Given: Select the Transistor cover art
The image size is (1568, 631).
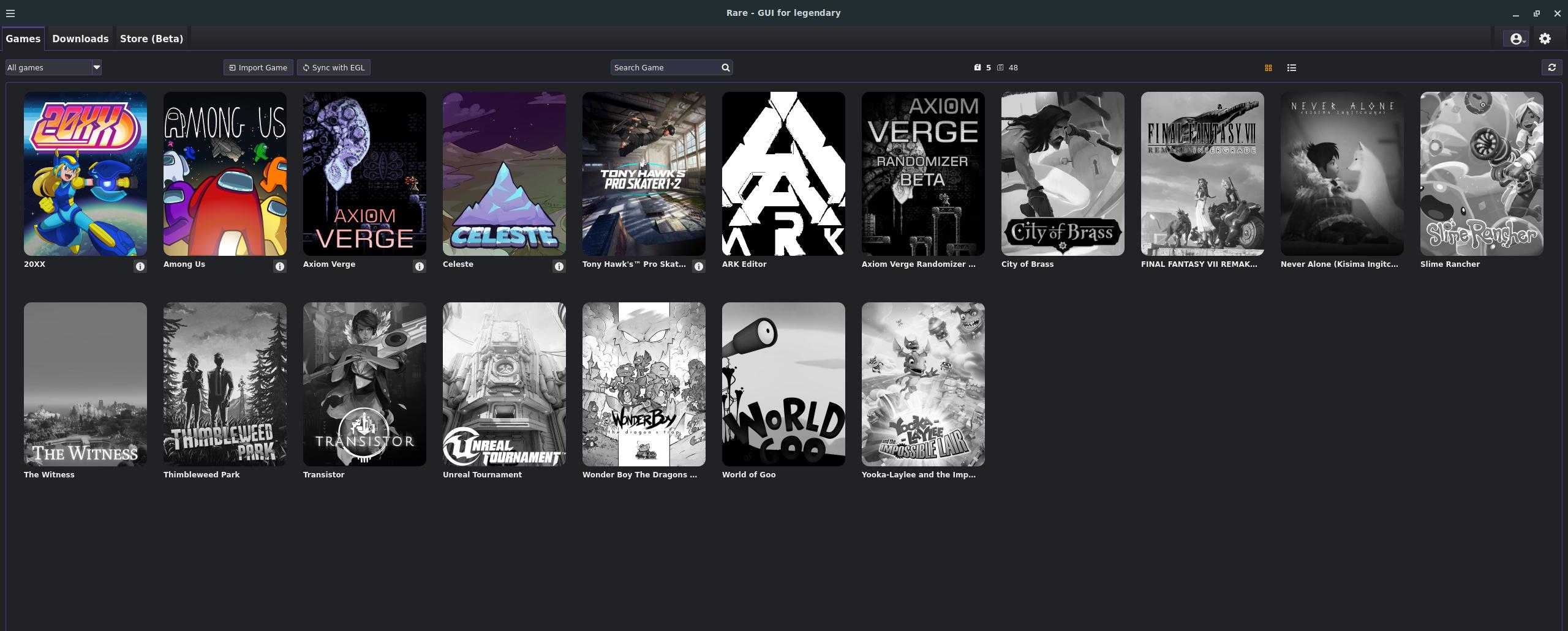Looking at the screenshot, I should click(x=364, y=384).
